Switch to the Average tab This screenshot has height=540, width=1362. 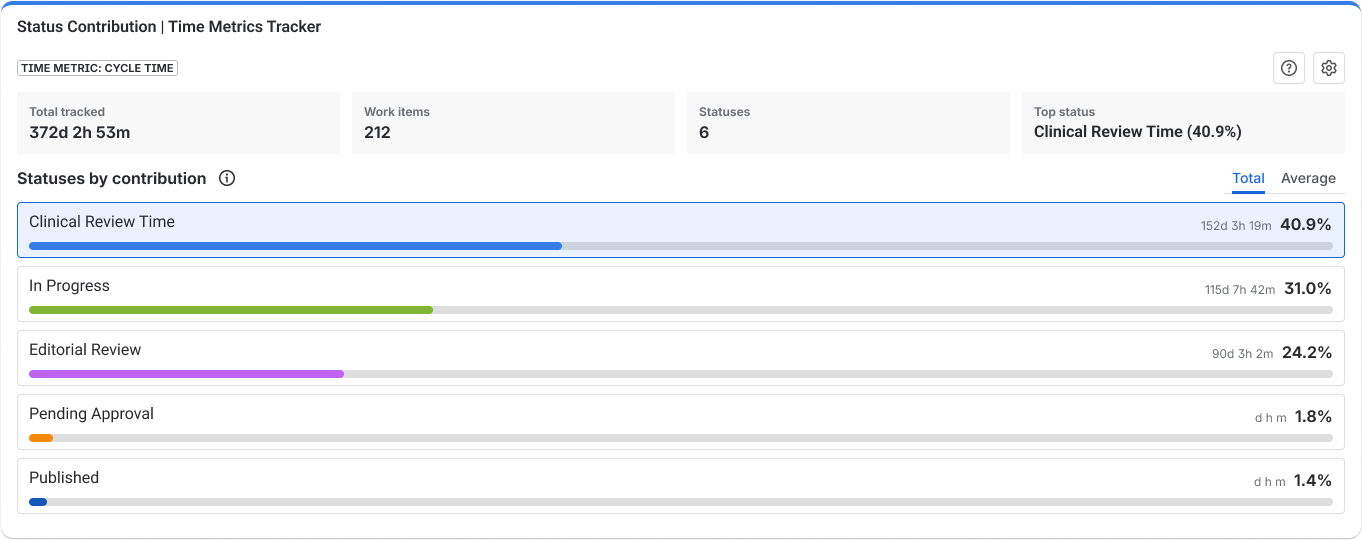pos(1308,178)
